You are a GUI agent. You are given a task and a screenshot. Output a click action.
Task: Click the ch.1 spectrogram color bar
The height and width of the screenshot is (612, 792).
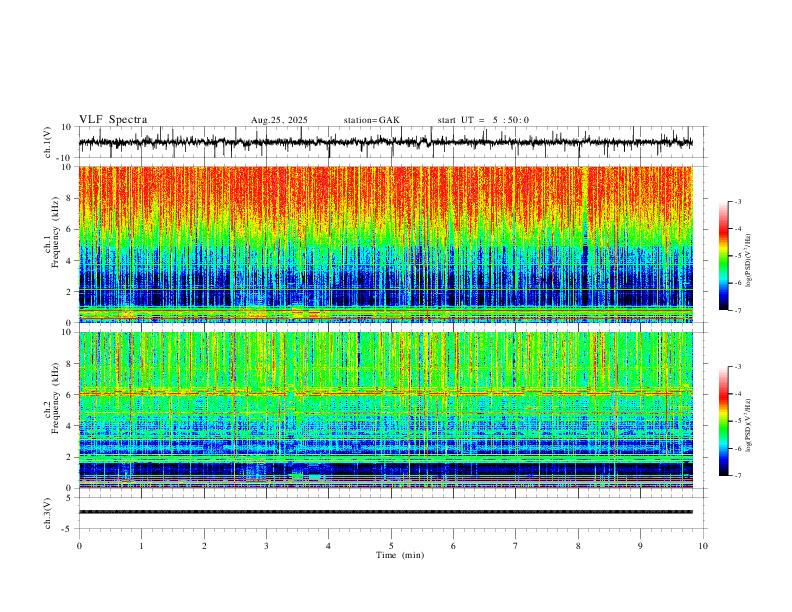coord(723,256)
